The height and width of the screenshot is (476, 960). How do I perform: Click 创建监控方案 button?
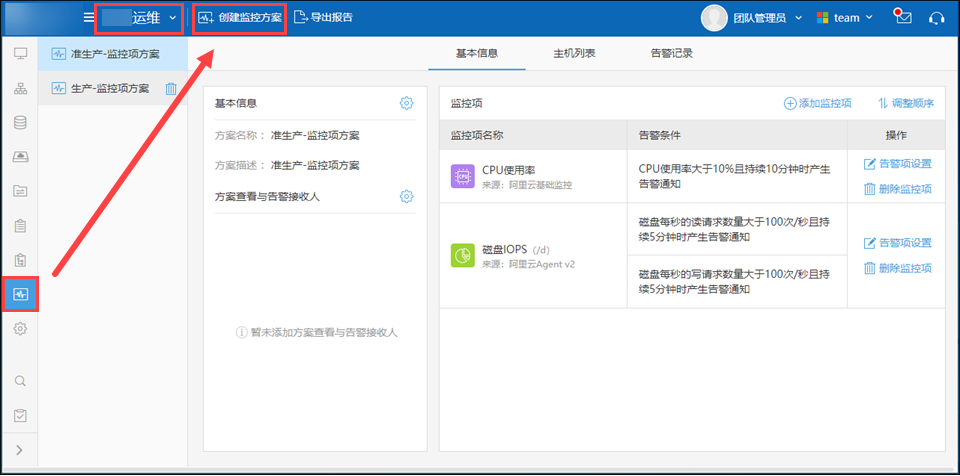pyautogui.click(x=240, y=18)
